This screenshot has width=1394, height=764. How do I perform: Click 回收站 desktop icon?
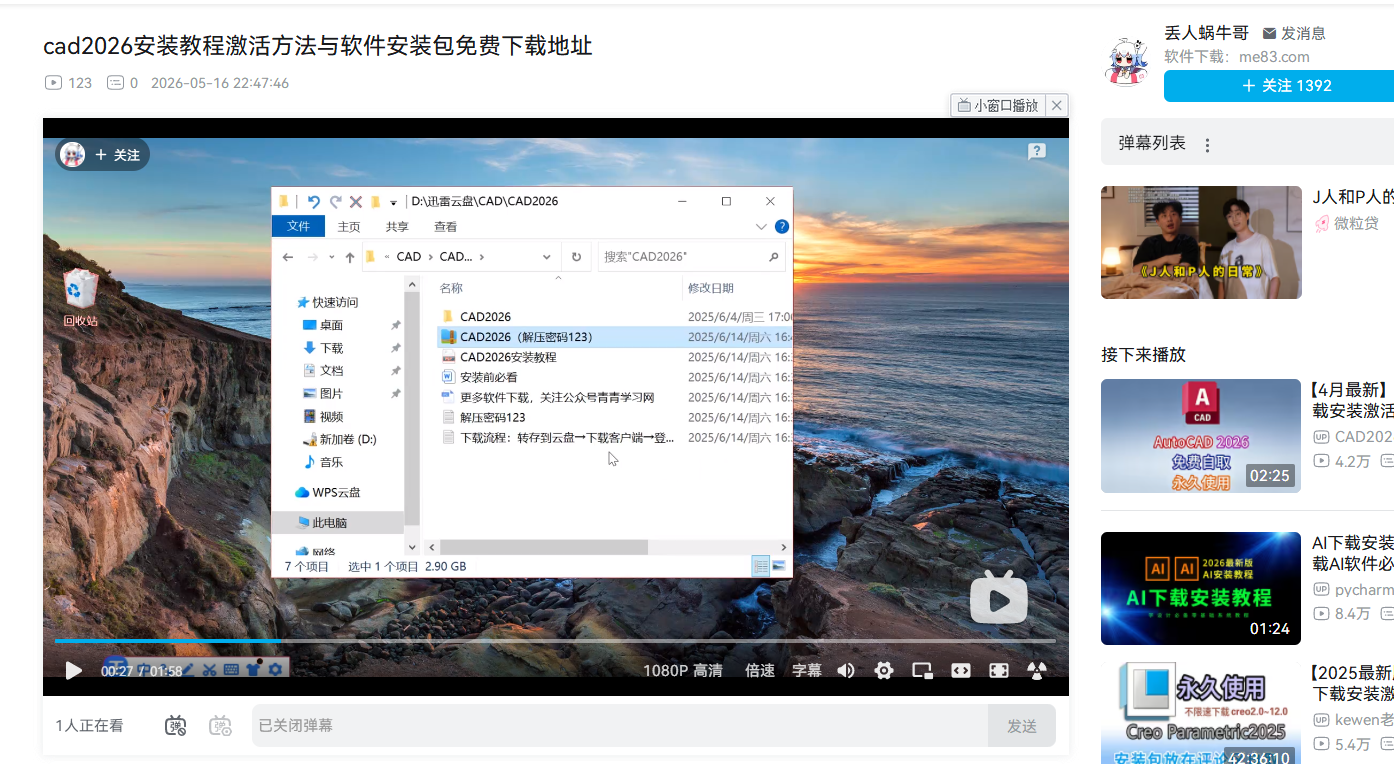coord(80,298)
